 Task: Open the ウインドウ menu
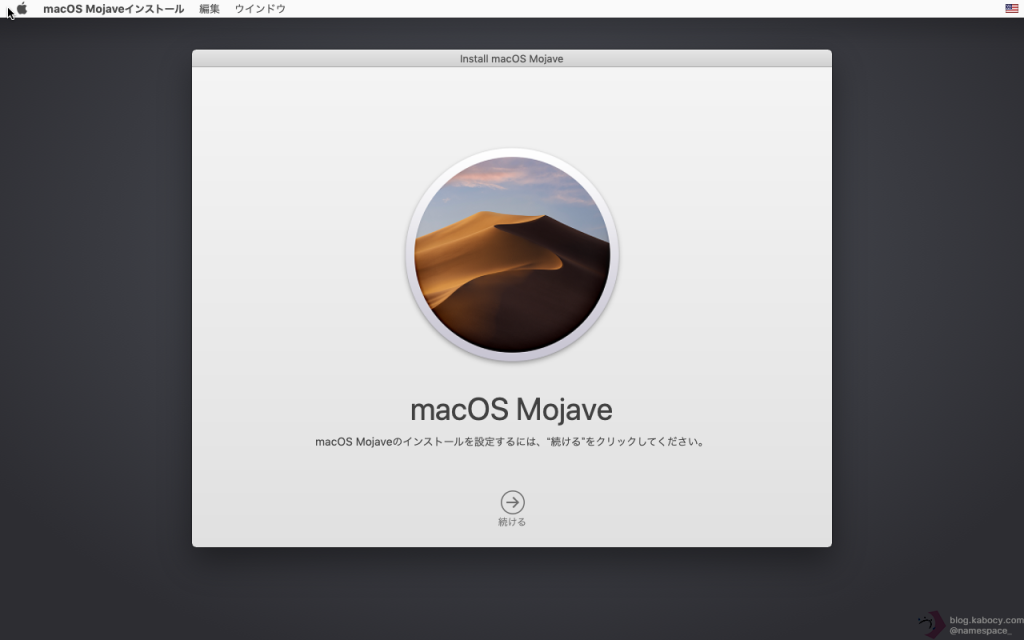click(x=260, y=8)
